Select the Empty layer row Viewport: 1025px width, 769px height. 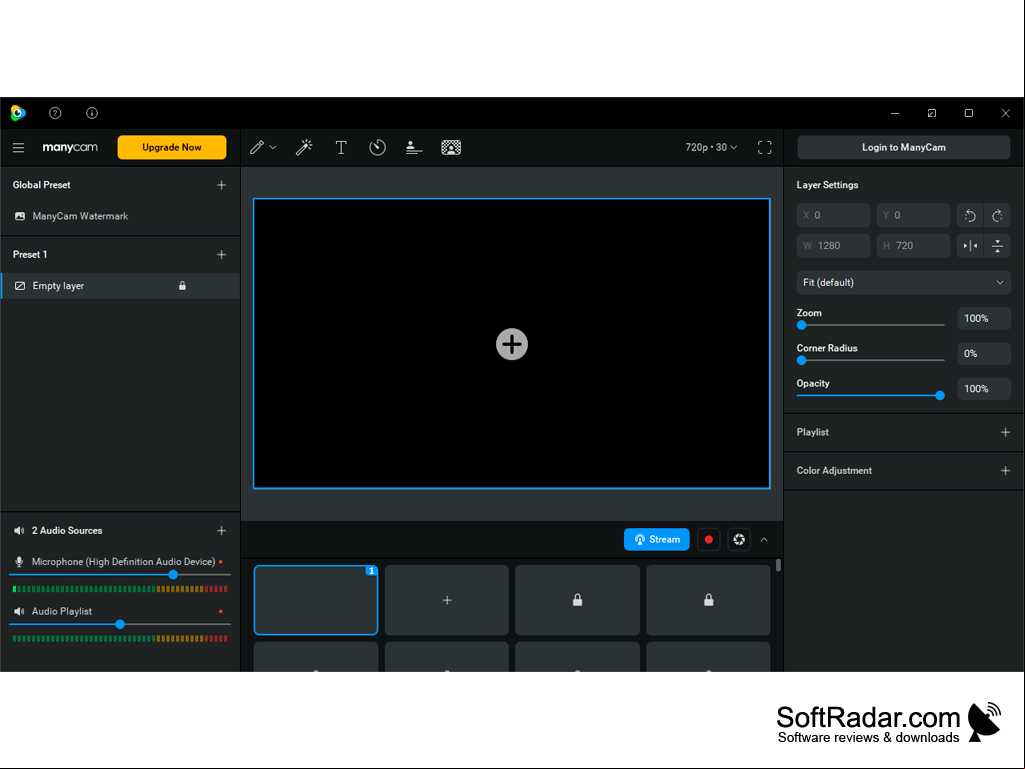[120, 286]
